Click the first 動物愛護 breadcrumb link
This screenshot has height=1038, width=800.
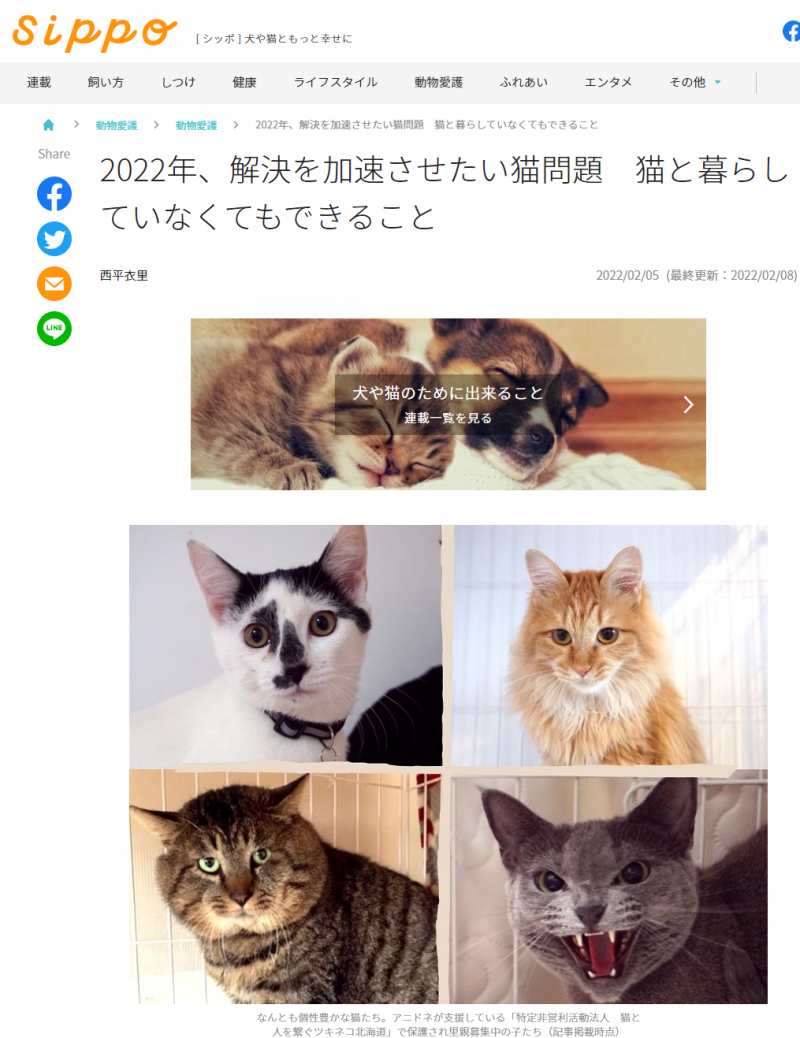pyautogui.click(x=116, y=125)
